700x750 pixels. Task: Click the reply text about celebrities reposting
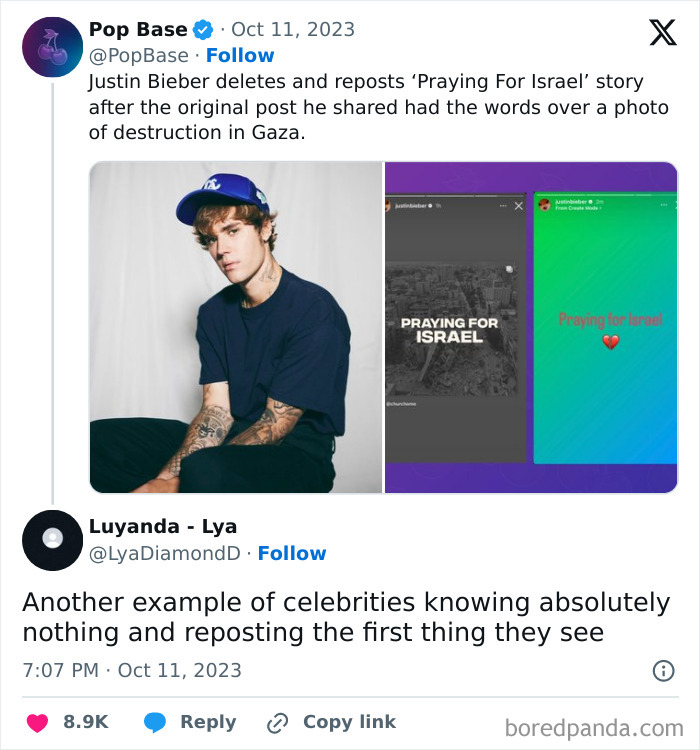coord(346,618)
